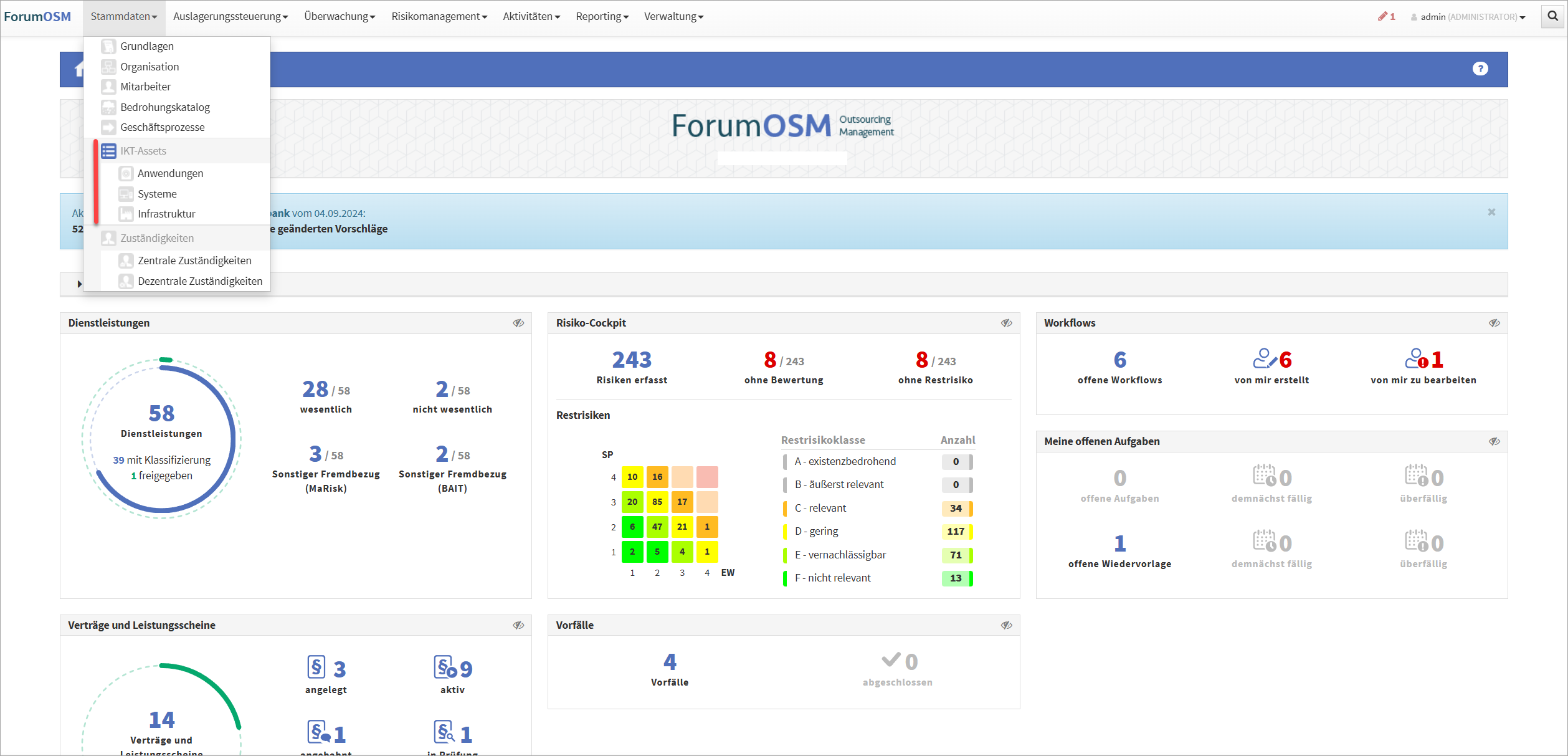Open the 243 Risiken erfasst link
Image resolution: width=1568 pixels, height=756 pixels.
(x=631, y=360)
